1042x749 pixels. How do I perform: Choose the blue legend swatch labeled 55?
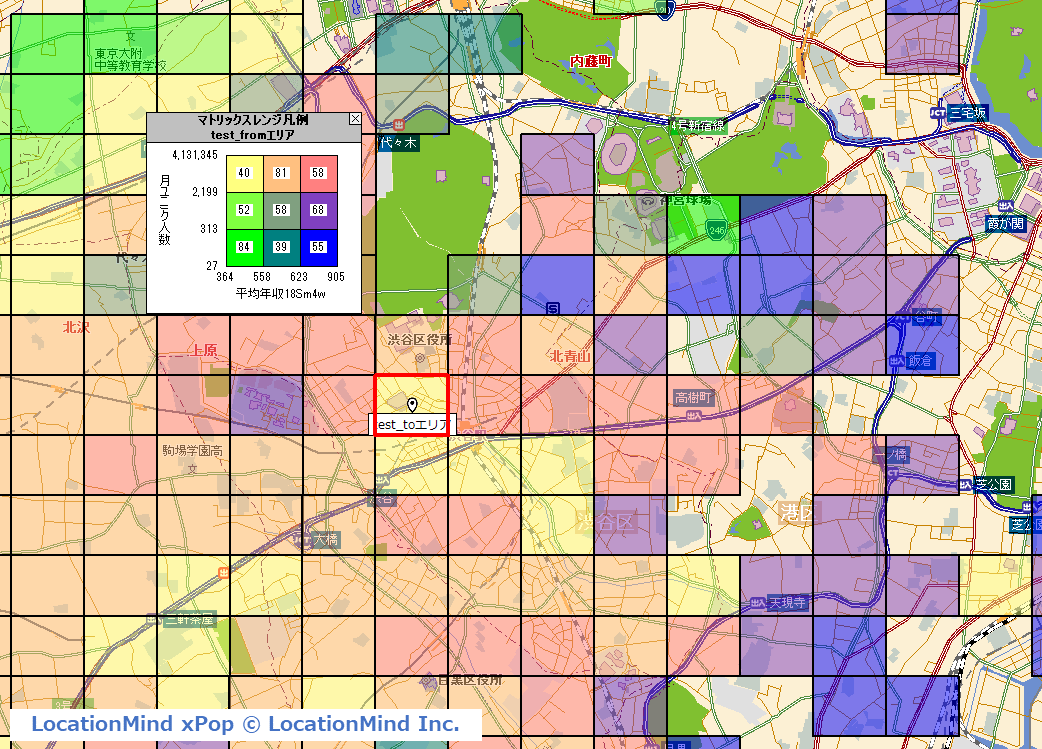point(319,247)
